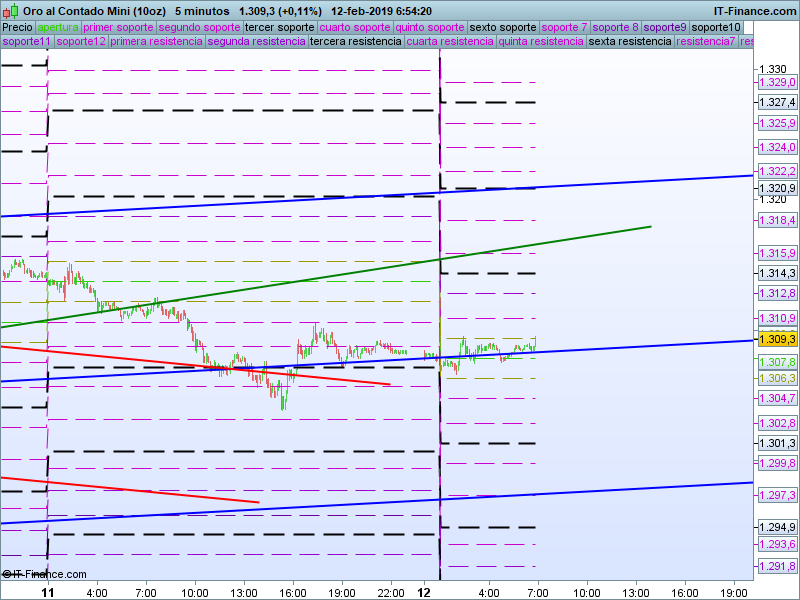The image size is (800, 600).
Task: Click the 1.327,4 price level tag
Action: tap(777, 103)
